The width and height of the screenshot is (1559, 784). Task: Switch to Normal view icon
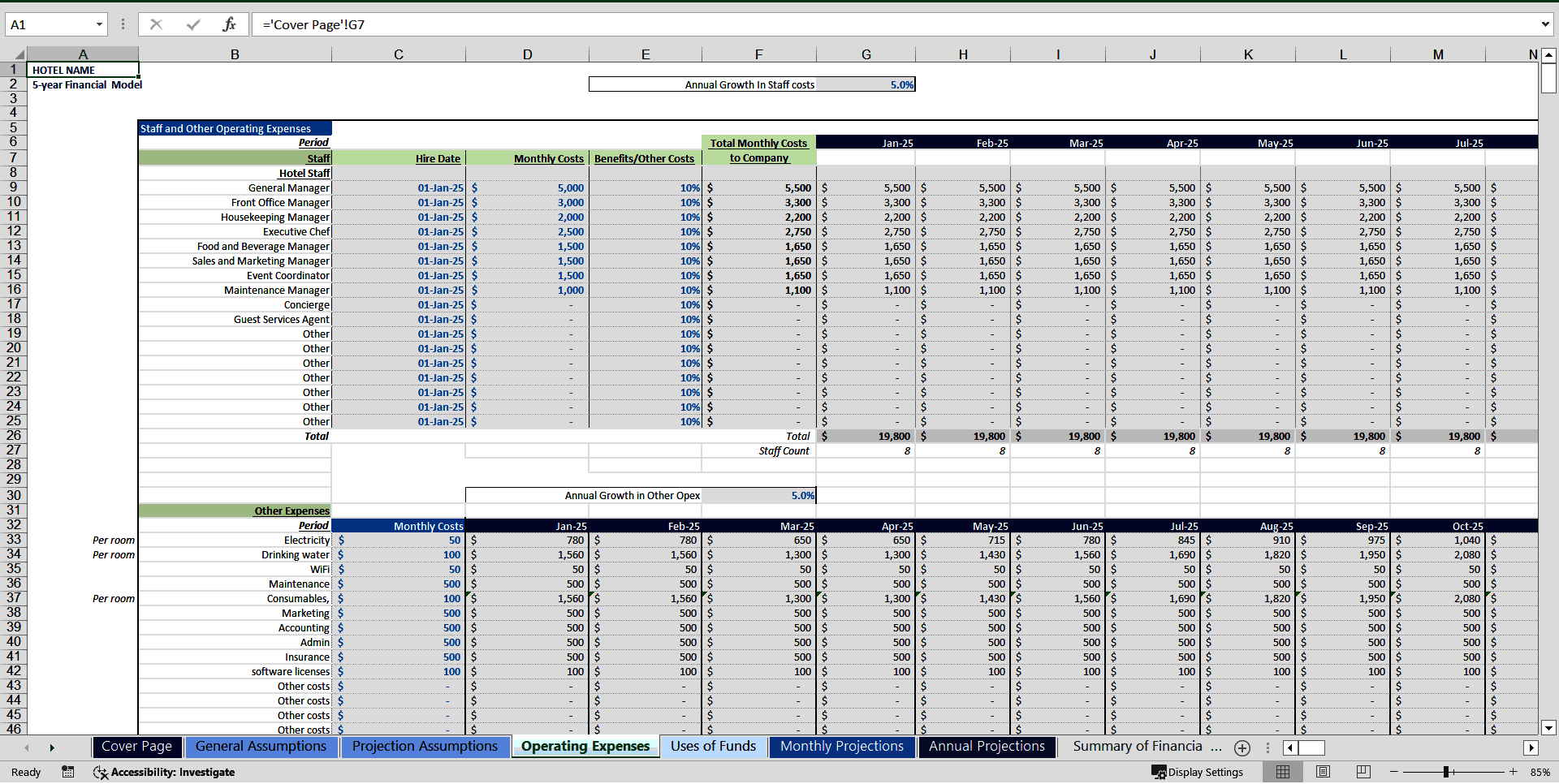tap(1283, 772)
